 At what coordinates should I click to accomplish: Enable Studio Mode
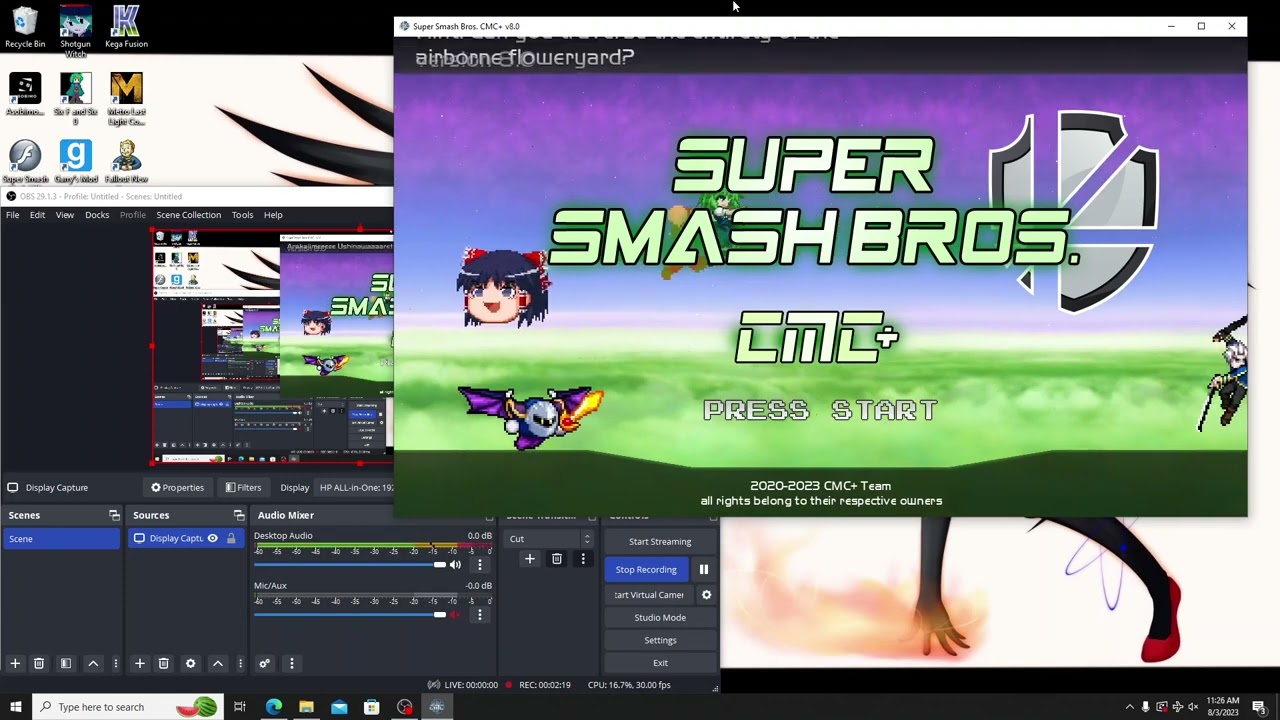660,618
